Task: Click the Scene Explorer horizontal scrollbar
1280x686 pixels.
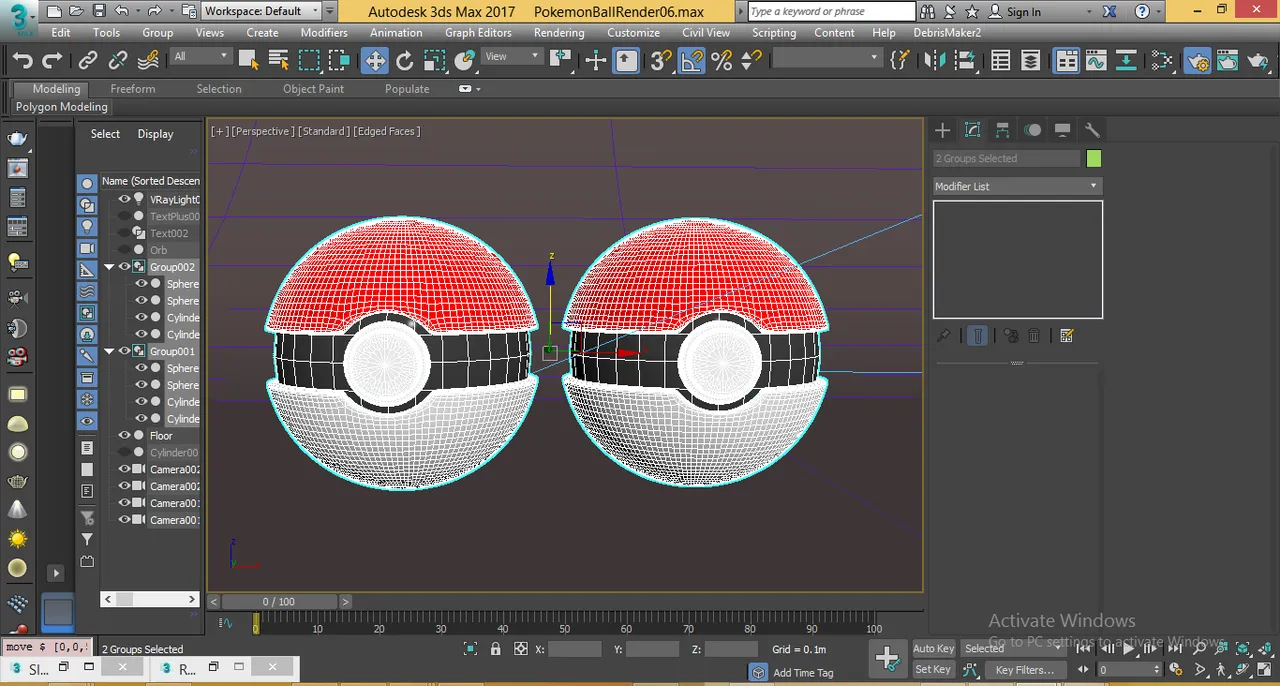Action: click(x=150, y=599)
